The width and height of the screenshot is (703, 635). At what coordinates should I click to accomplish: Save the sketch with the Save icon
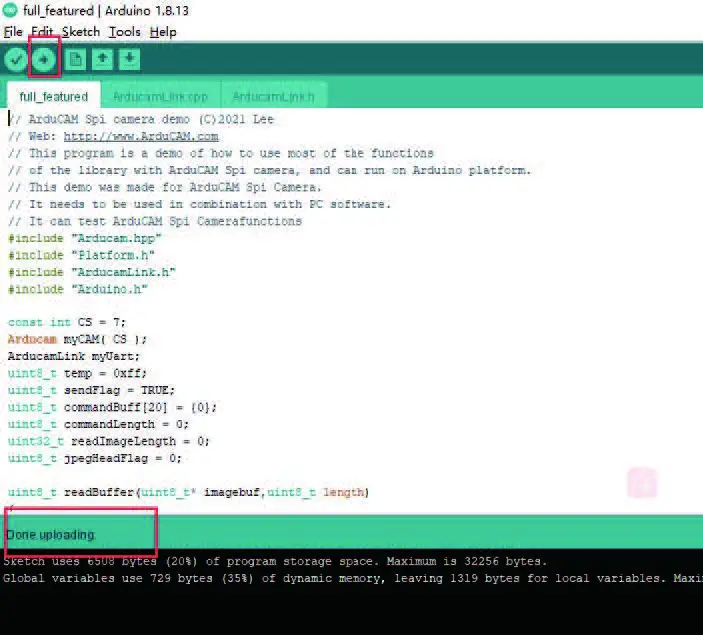(130, 59)
